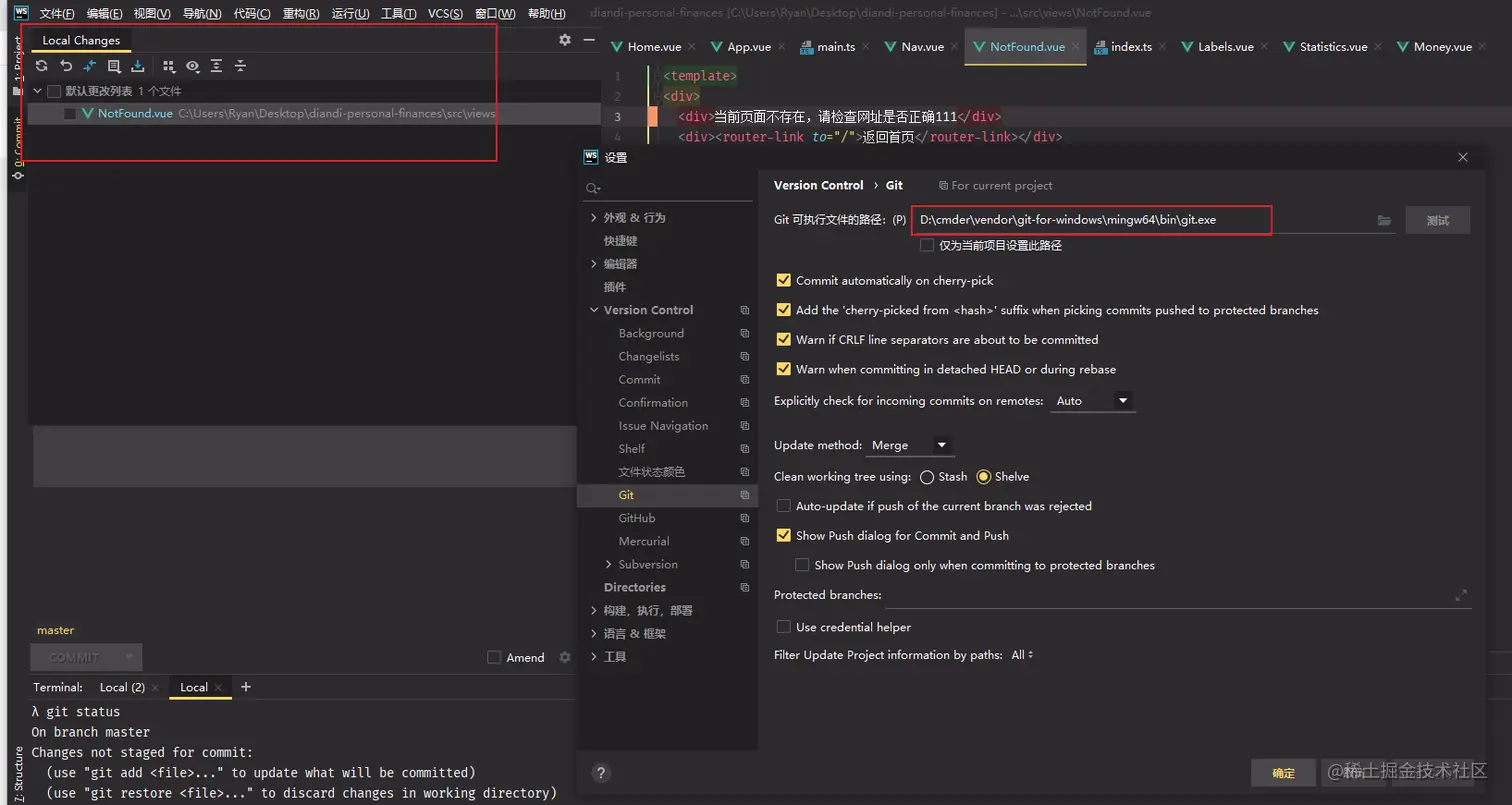This screenshot has width=1512, height=805.
Task: Open the incoming commits Auto dropdown
Action: click(x=1092, y=401)
